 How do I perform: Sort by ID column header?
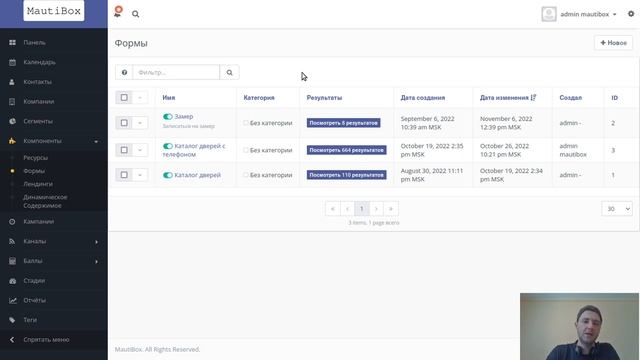(x=614, y=98)
